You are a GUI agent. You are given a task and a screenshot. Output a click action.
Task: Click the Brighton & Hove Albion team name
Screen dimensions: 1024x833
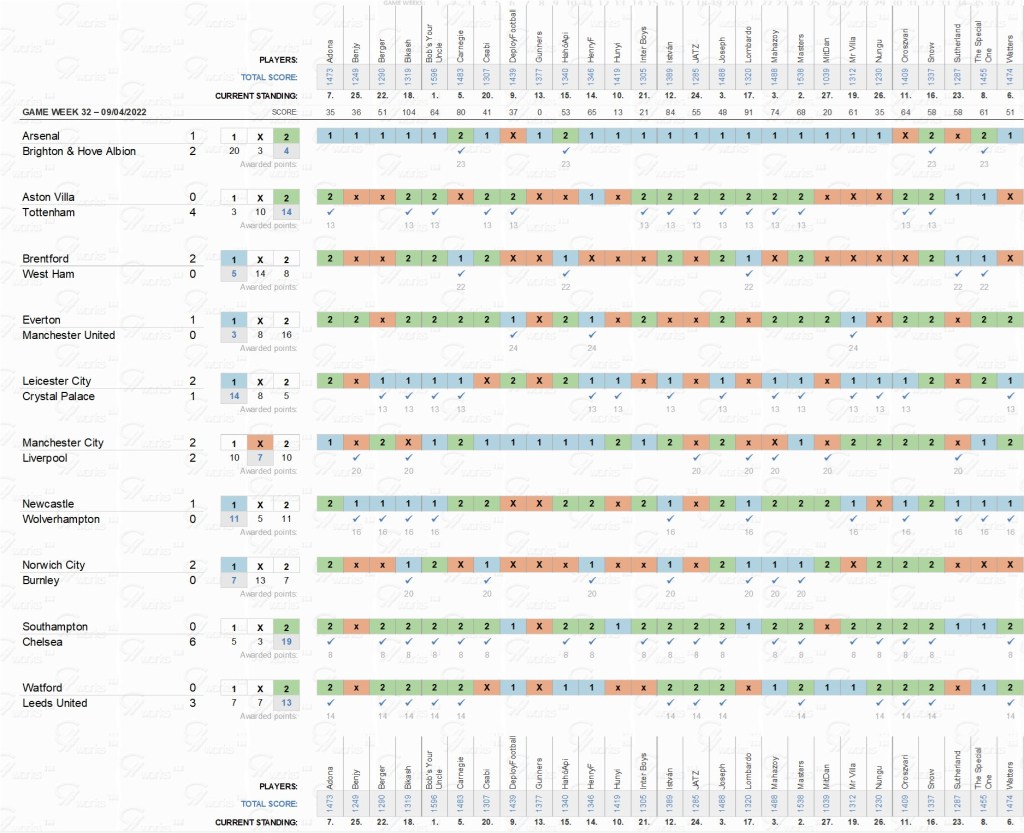[x=79, y=151]
